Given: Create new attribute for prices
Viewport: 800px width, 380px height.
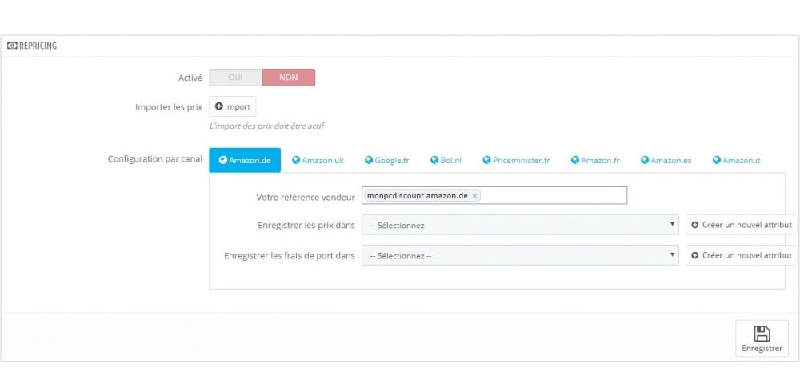Looking at the screenshot, I should tap(742, 224).
